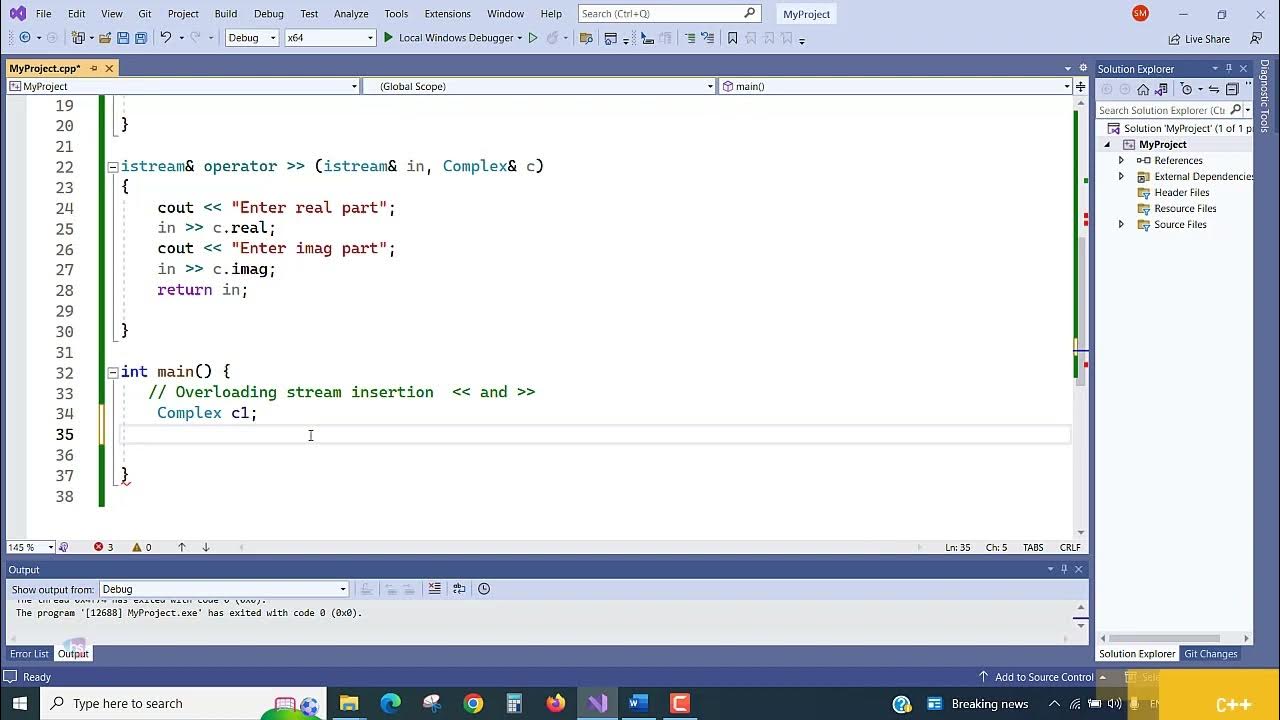Open the MyProject project scope dropdown
This screenshot has height=720, width=1280.
click(x=183, y=86)
